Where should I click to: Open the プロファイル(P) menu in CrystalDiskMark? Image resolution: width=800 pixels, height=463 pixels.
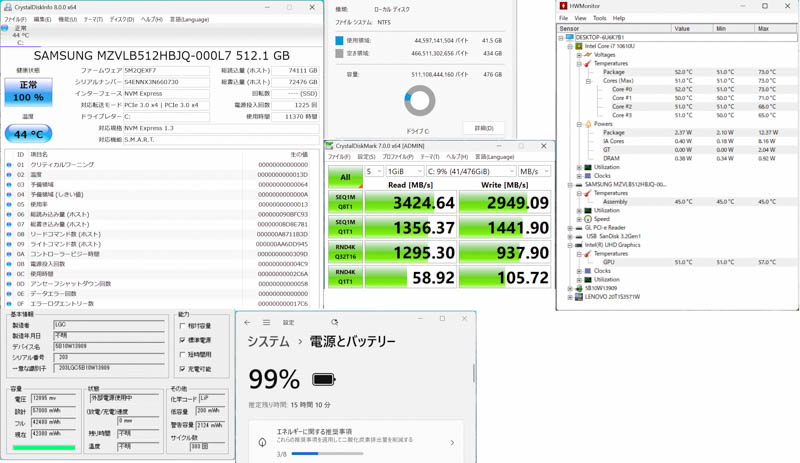397,157
